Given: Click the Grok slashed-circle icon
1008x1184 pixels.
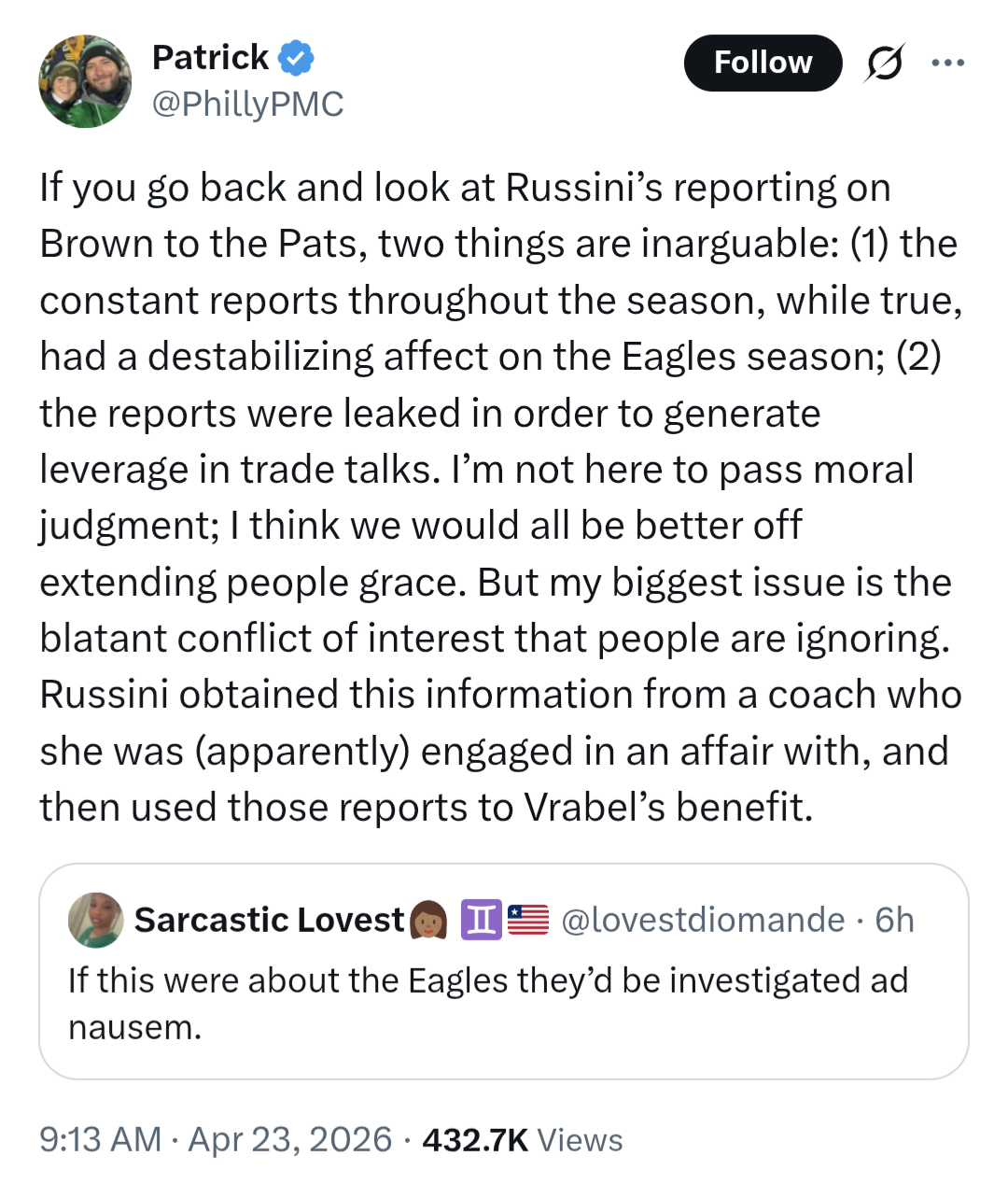Looking at the screenshot, I should pyautogui.click(x=883, y=63).
